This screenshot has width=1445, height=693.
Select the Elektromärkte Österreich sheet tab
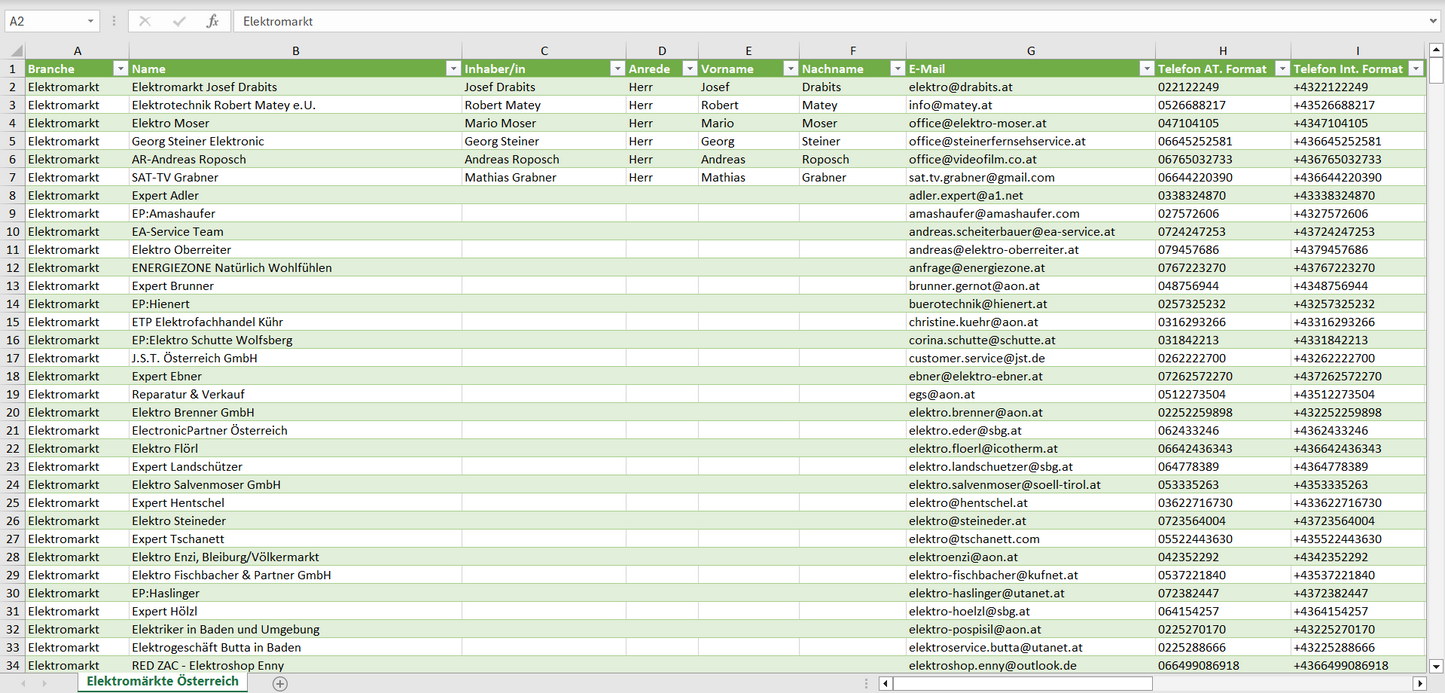click(162, 681)
